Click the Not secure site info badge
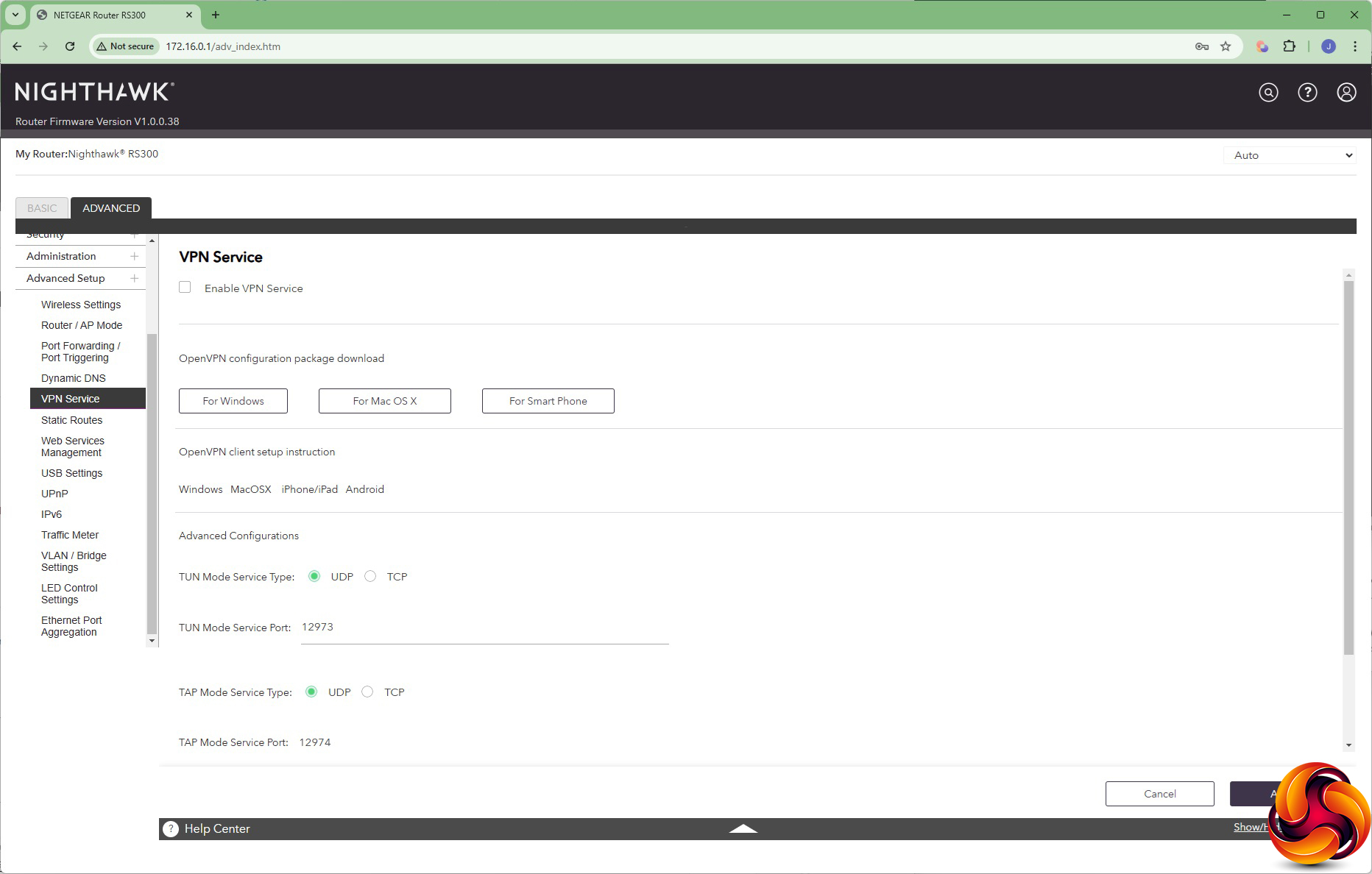The height and width of the screenshot is (874, 1372). pos(125,46)
